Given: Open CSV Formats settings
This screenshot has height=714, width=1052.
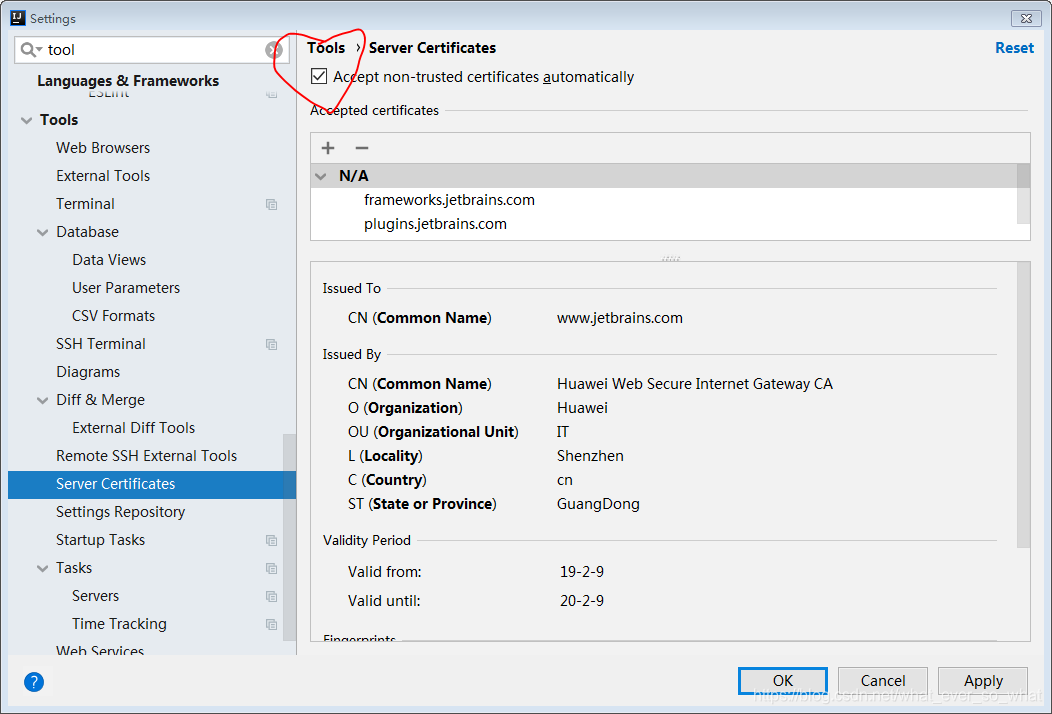Looking at the screenshot, I should point(113,315).
